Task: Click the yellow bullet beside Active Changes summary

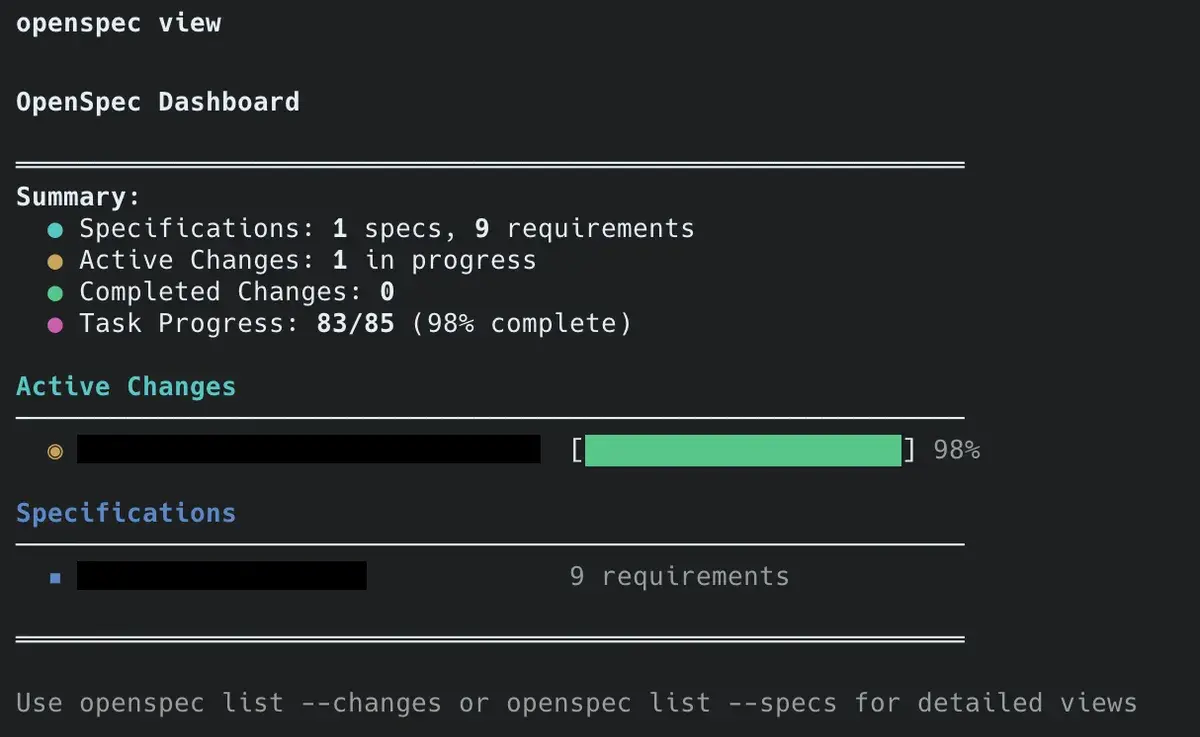Action: click(56, 262)
